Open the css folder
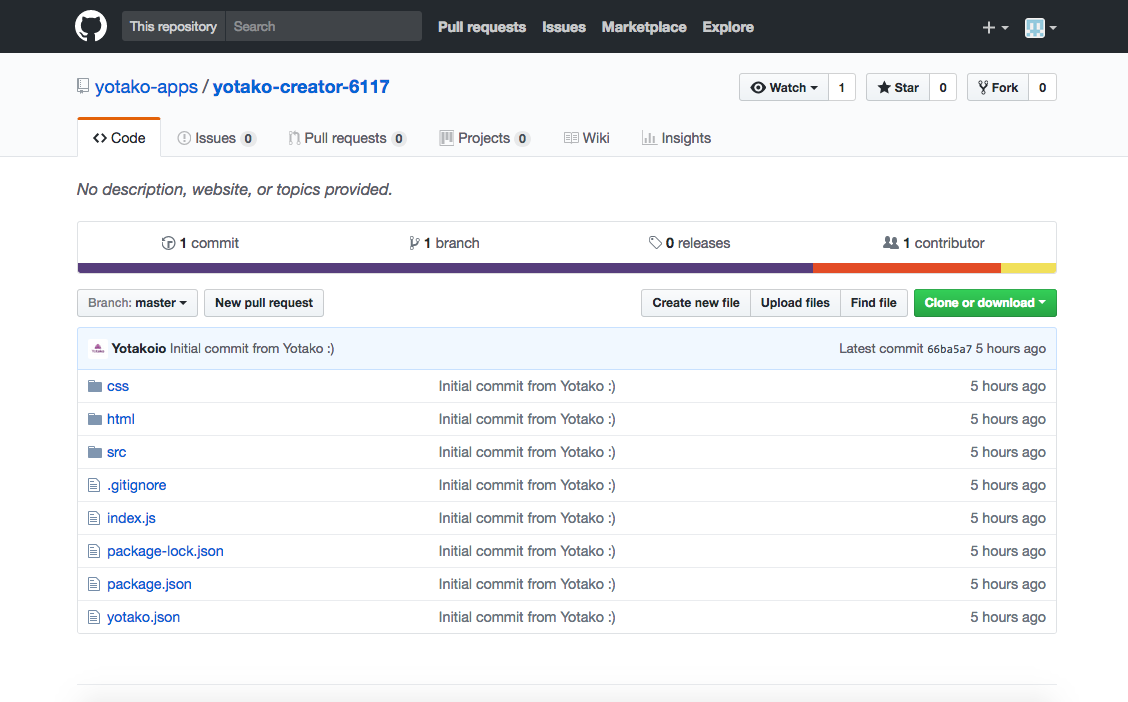 click(118, 386)
